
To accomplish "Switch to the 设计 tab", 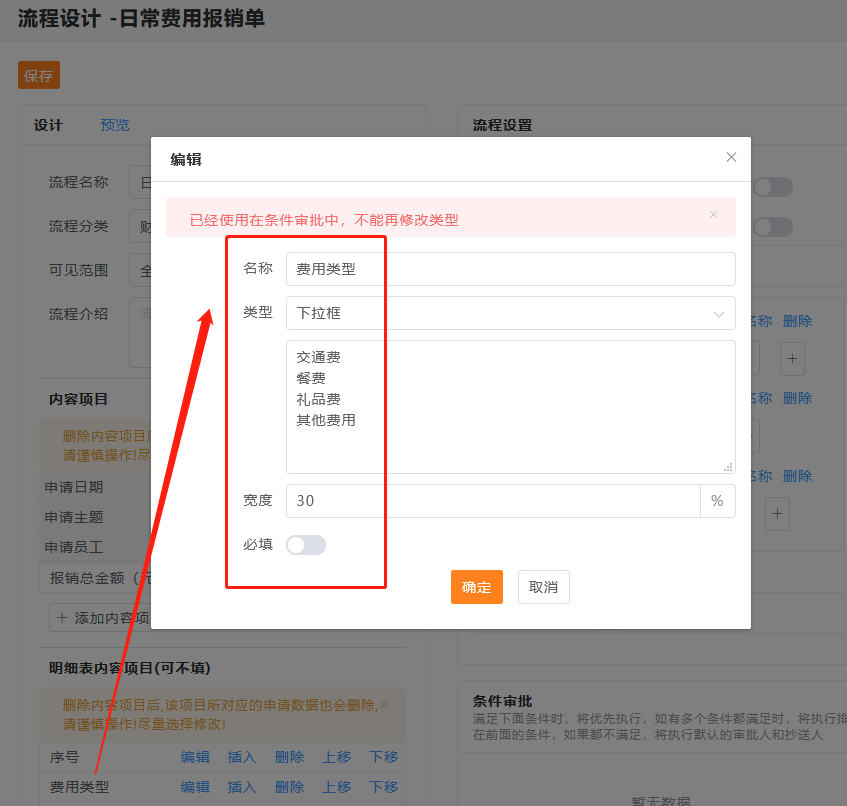I will pyautogui.click(x=48, y=125).
